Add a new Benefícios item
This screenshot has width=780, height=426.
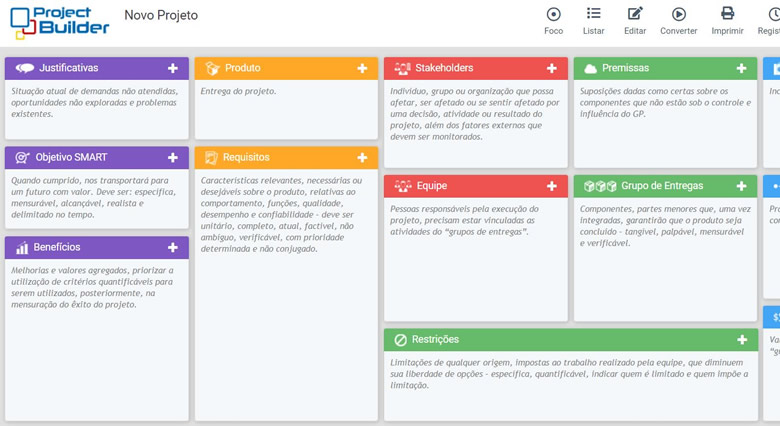click(x=173, y=247)
